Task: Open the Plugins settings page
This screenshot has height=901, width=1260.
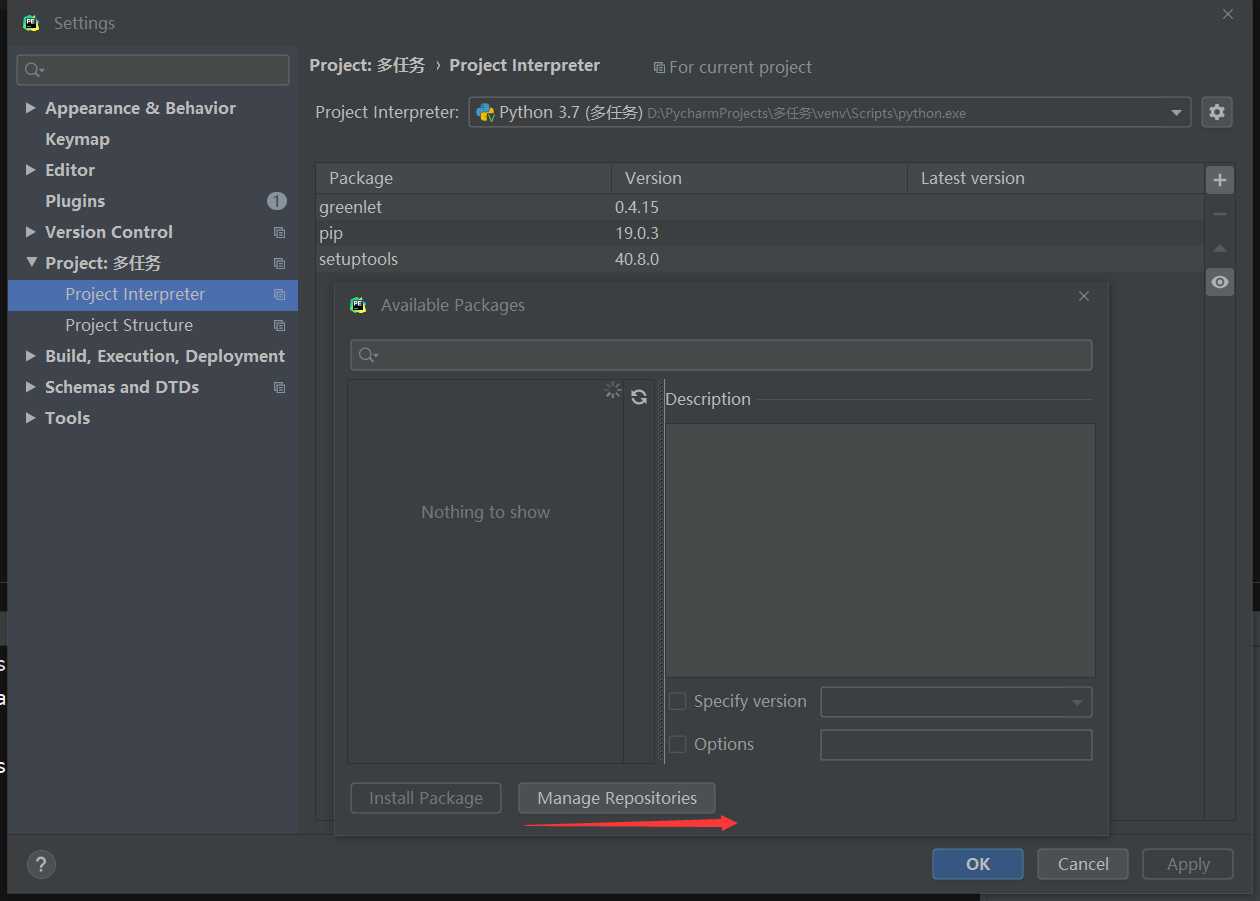Action: (75, 201)
